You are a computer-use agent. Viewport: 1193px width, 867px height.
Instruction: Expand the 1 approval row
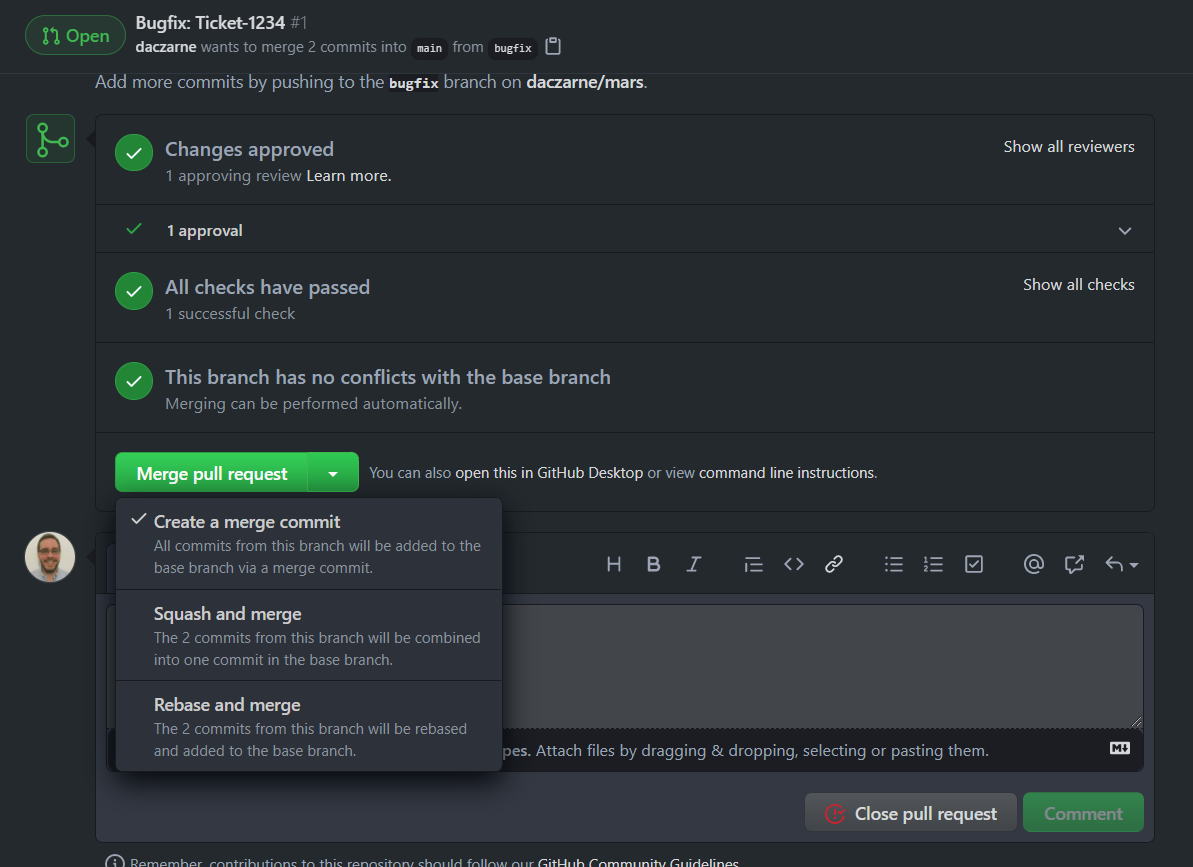[x=1125, y=231]
